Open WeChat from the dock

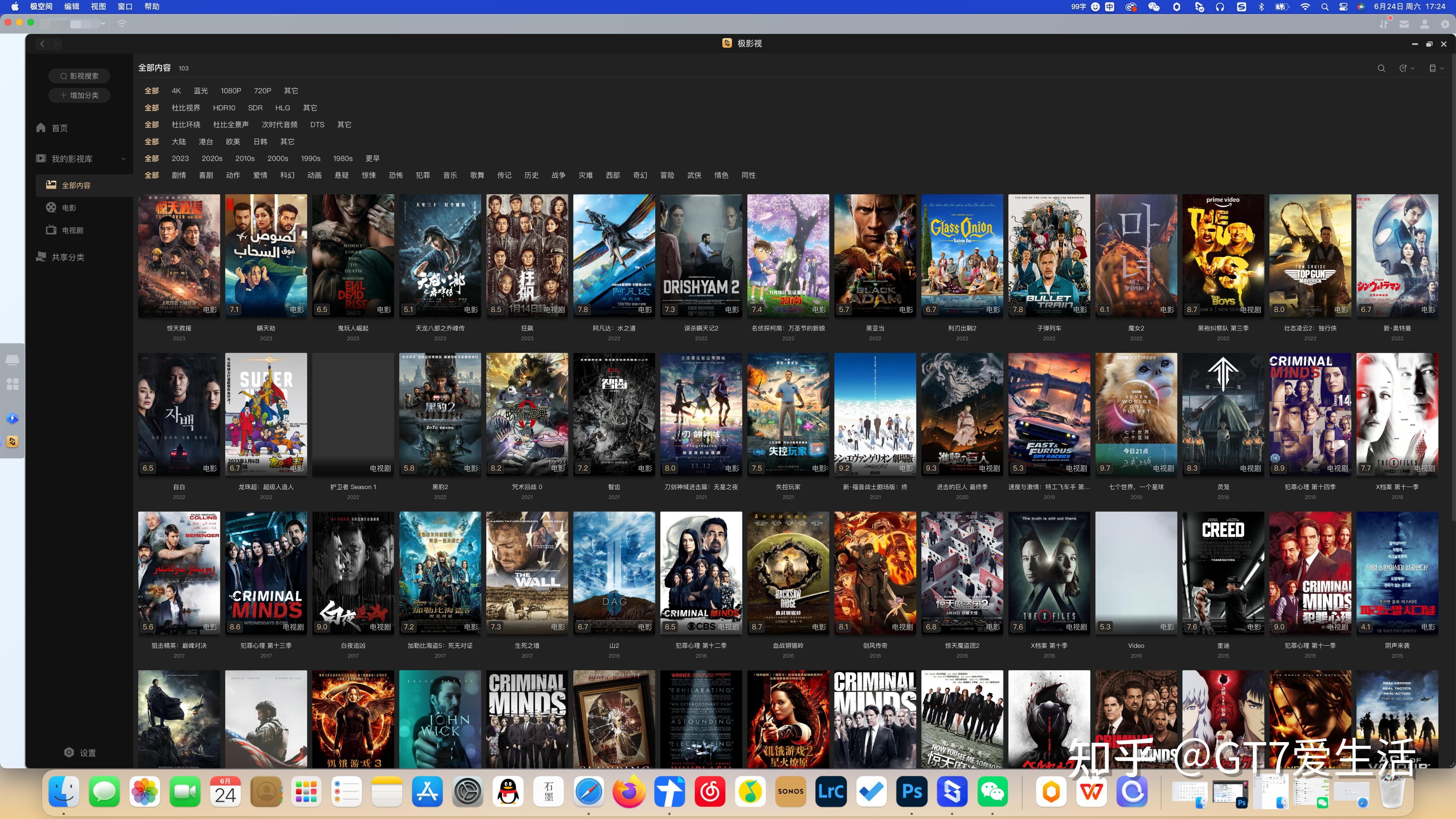(993, 791)
